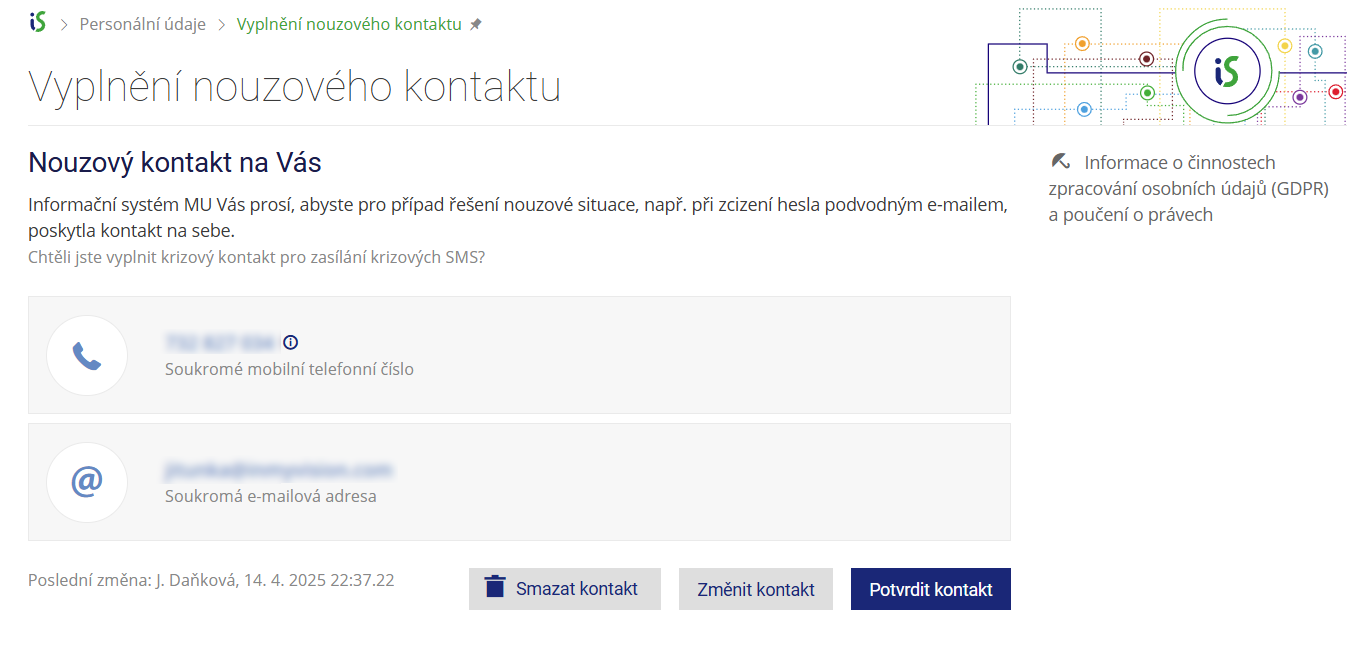Click the Soukromá e-mailová adresa label
Screen dimensions: 1347x670
tap(270, 496)
